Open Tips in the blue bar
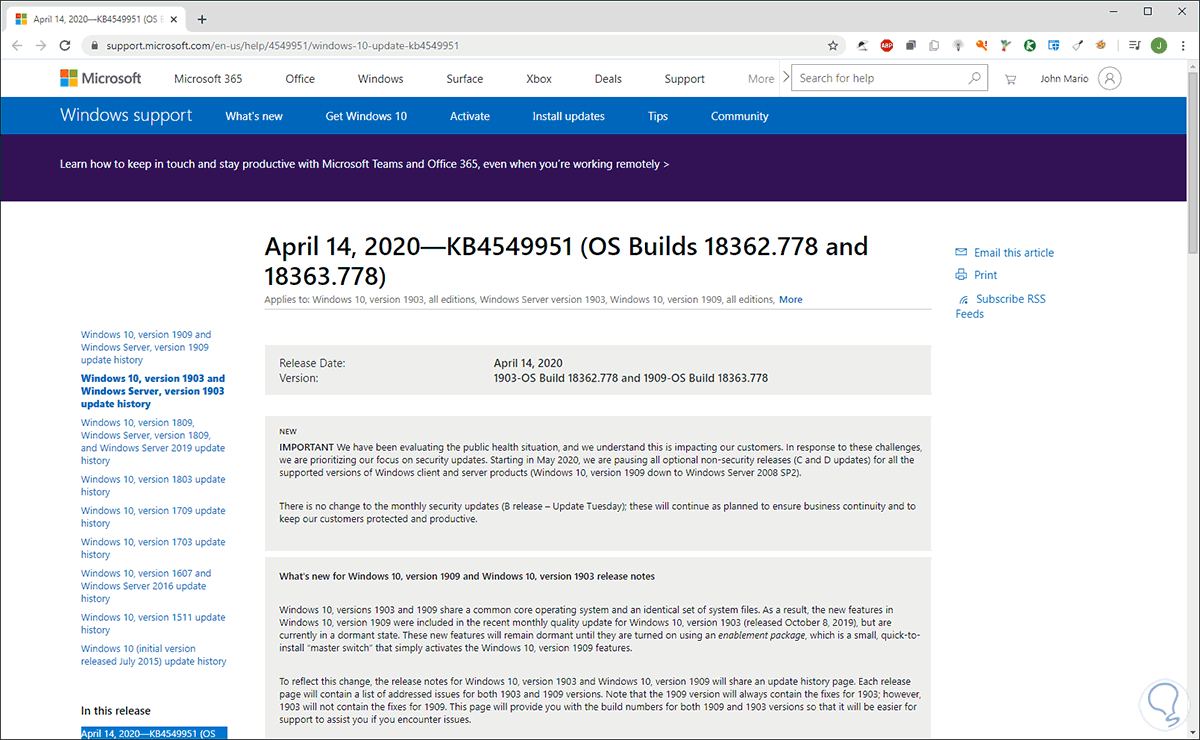 pos(658,116)
